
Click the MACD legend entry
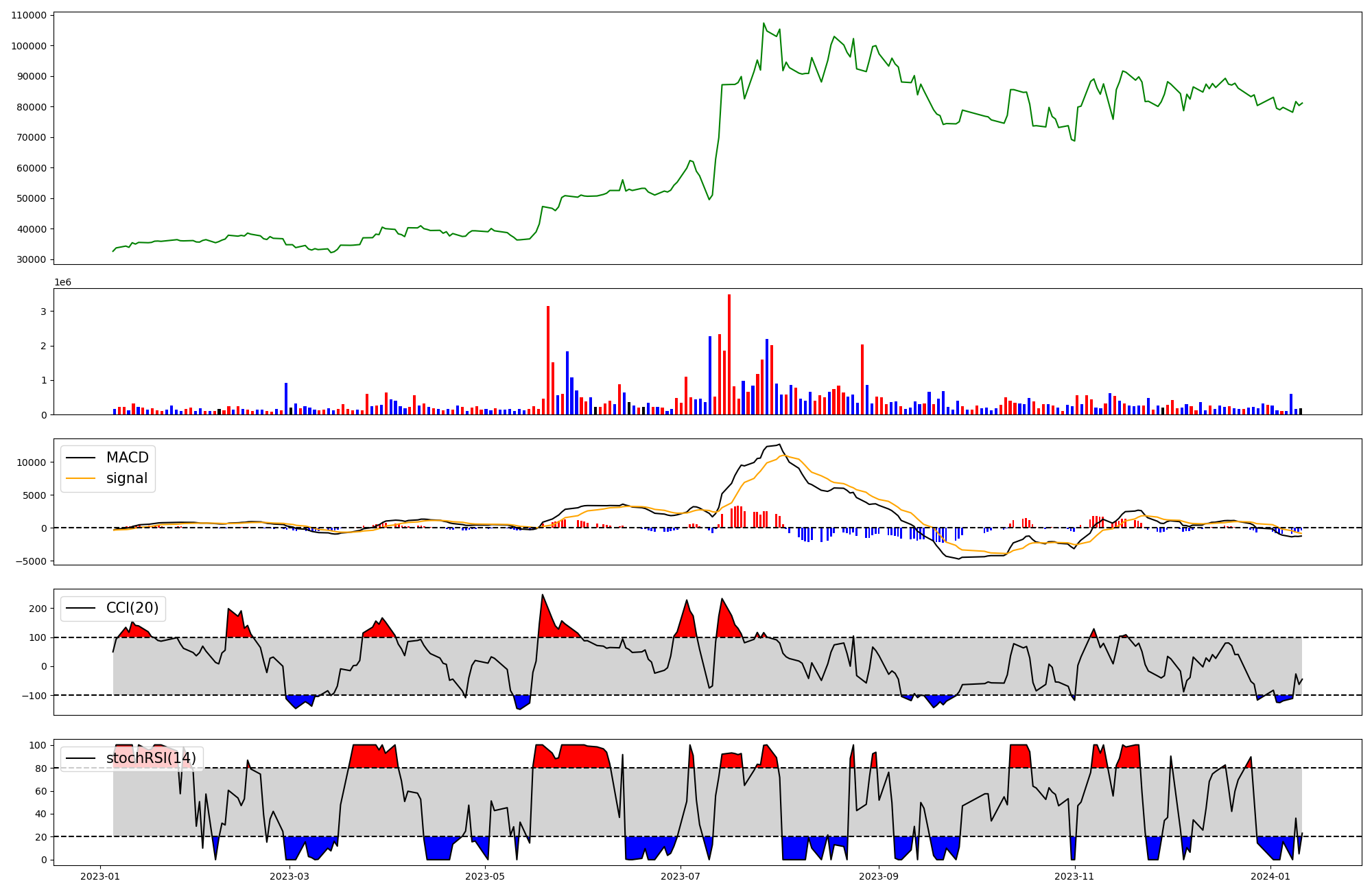108,458
